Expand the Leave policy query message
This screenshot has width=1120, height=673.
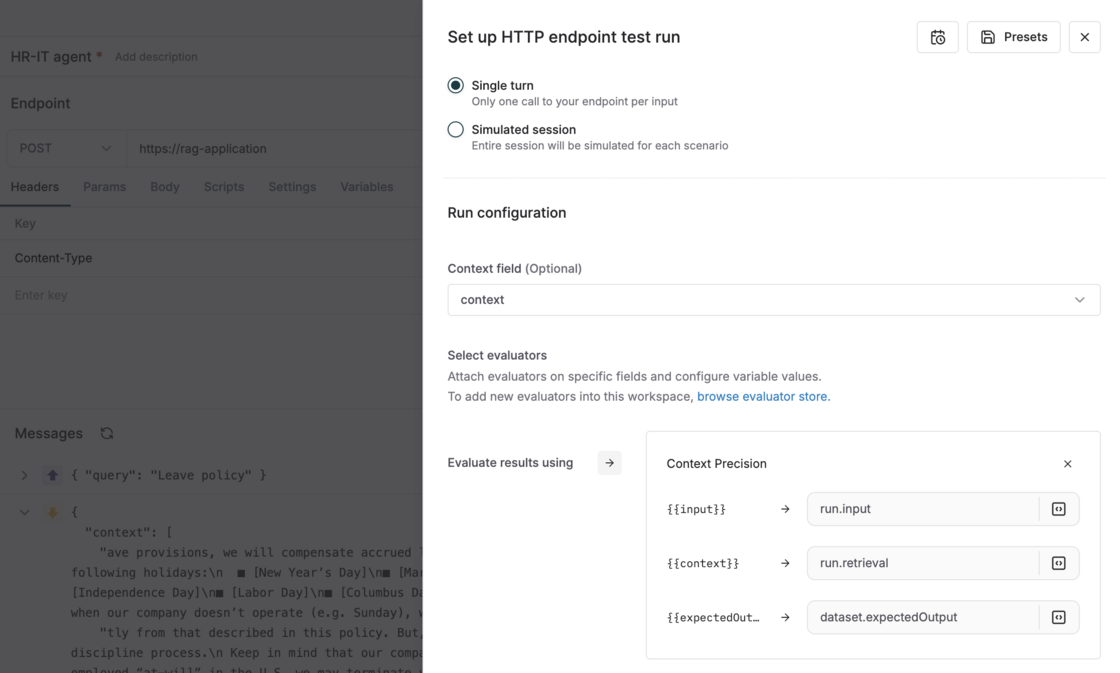point(25,475)
